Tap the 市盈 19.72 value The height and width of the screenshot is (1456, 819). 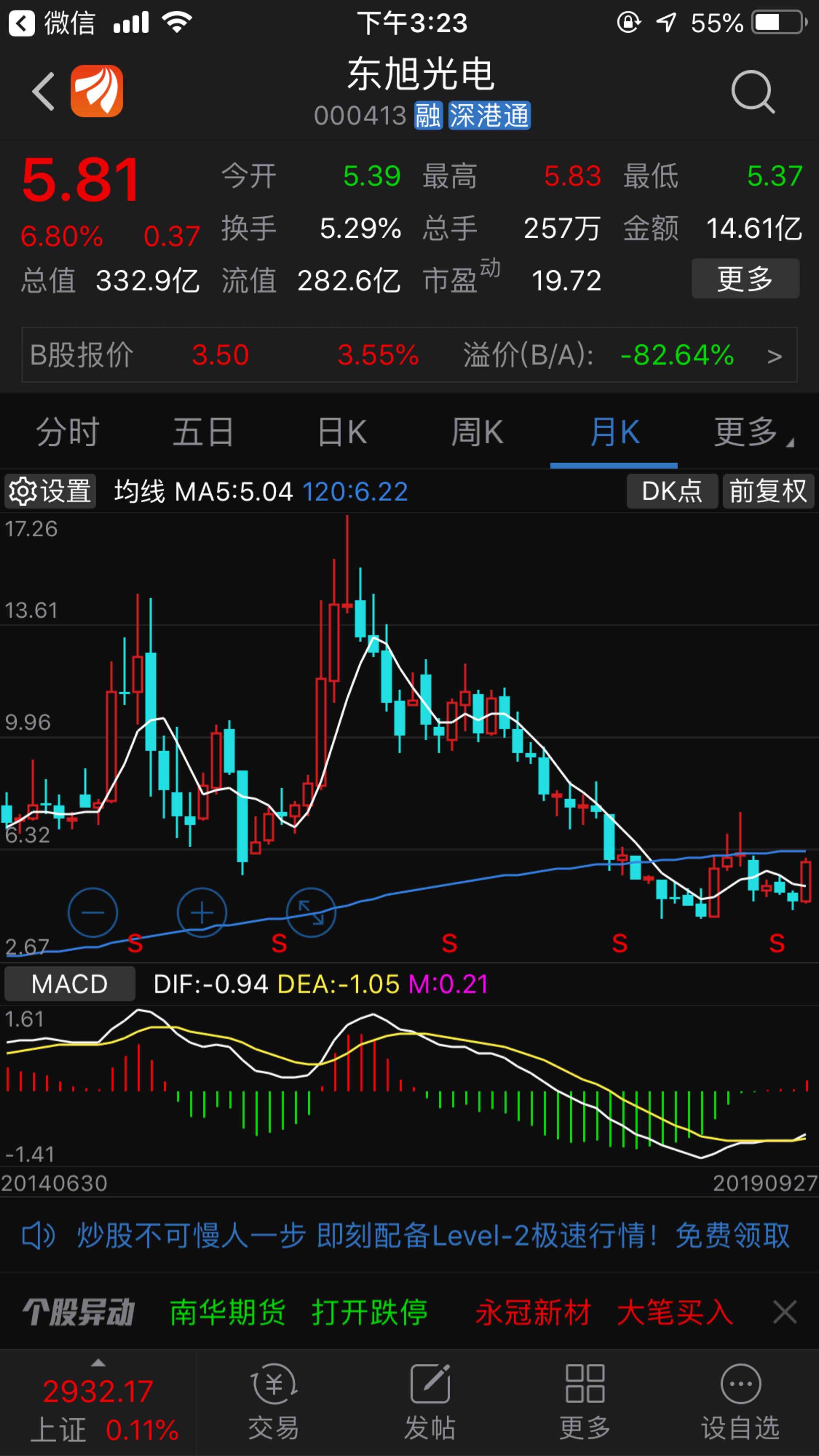pos(566,281)
